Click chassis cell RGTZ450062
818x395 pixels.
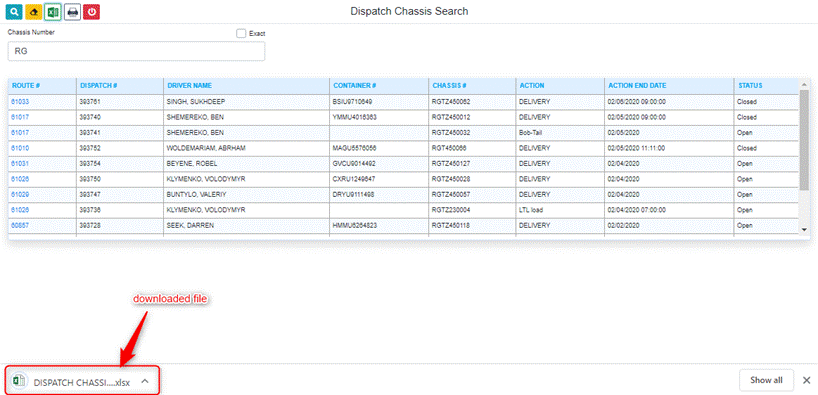(472, 102)
